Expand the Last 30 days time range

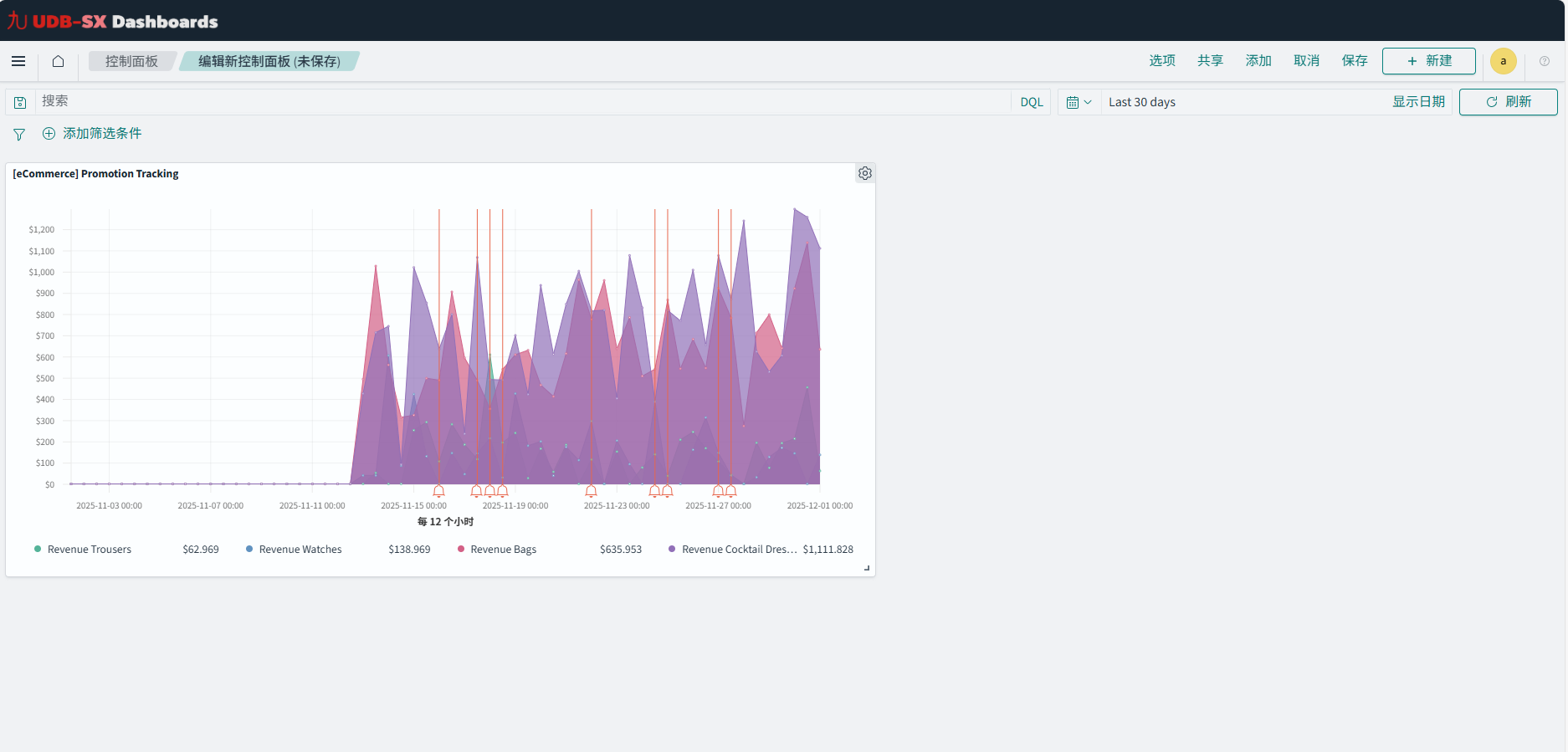click(1141, 102)
